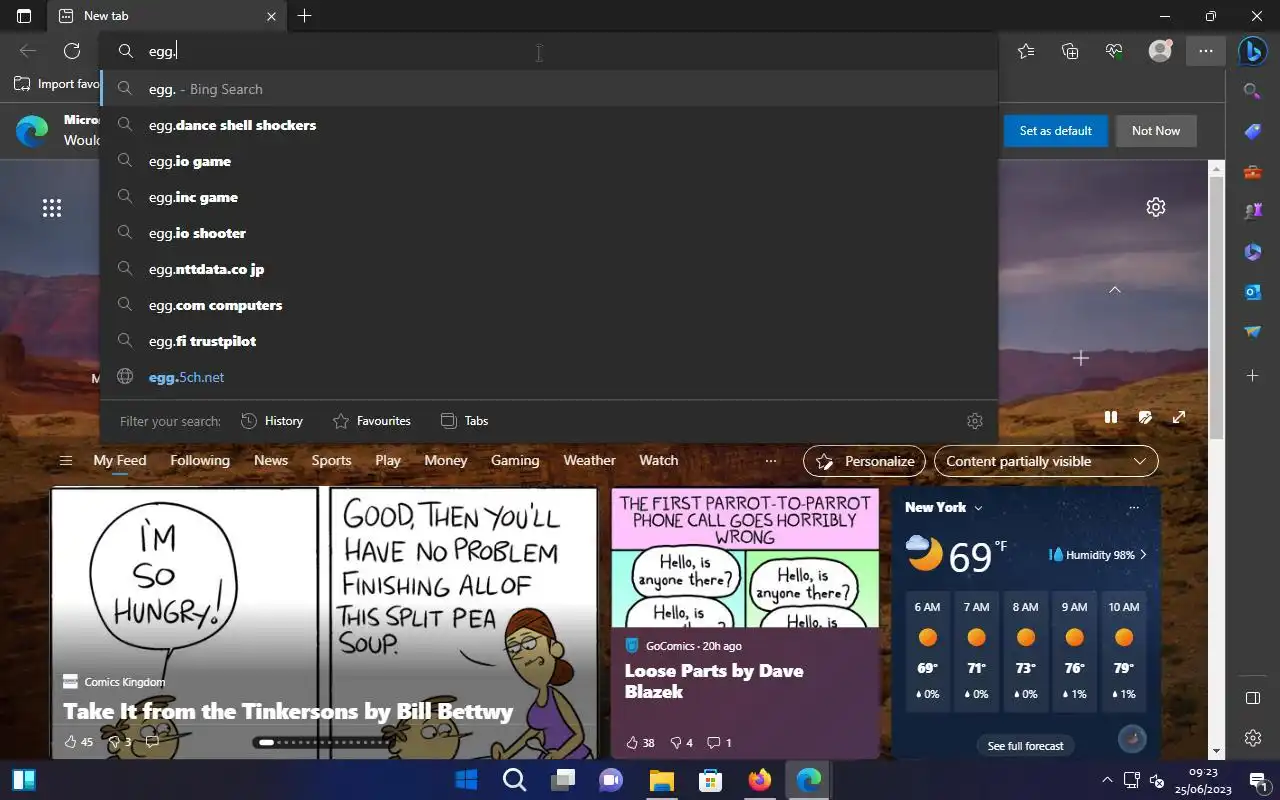Open File Explorer from taskbar
1280x800 pixels.
point(662,780)
